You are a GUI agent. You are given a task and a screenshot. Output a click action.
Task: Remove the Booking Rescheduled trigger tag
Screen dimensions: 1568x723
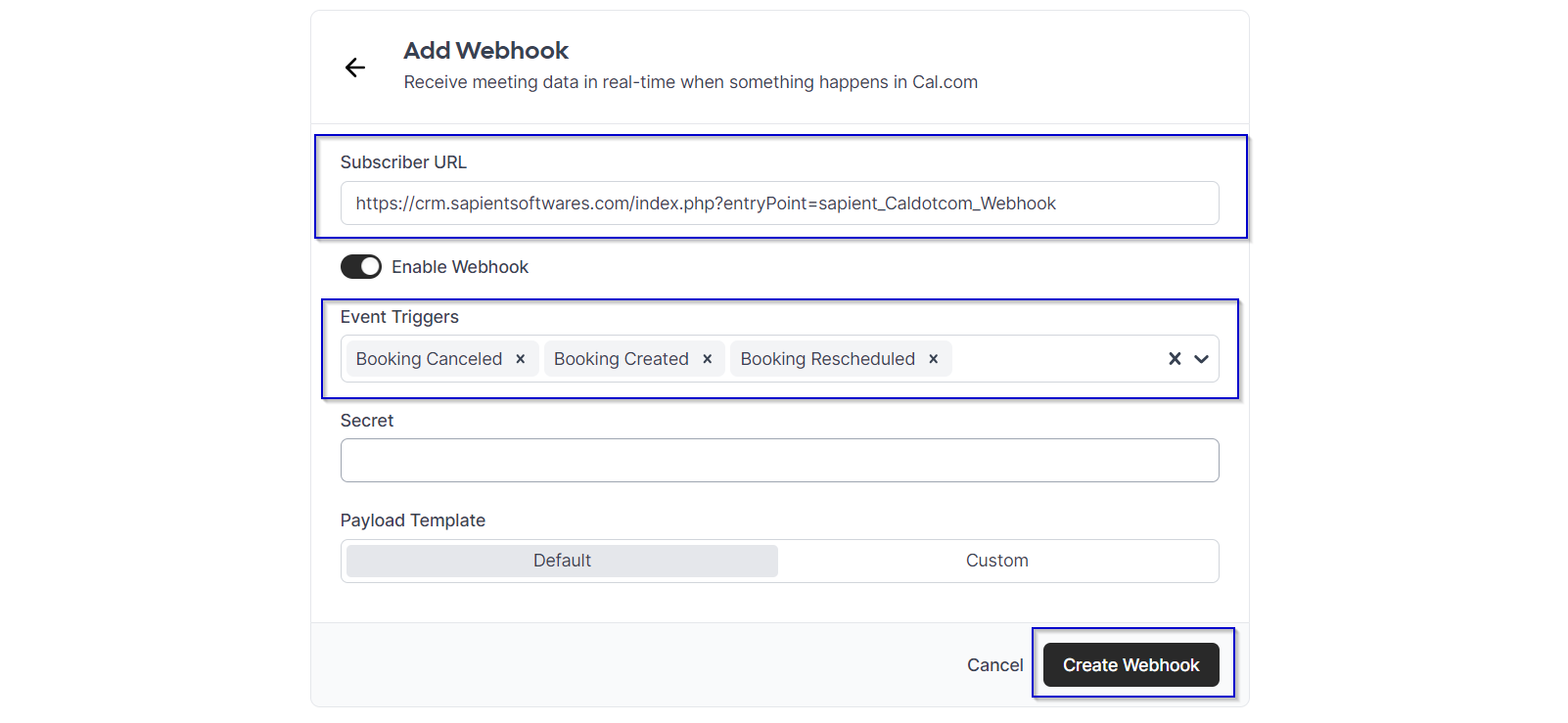pyautogui.click(x=934, y=359)
